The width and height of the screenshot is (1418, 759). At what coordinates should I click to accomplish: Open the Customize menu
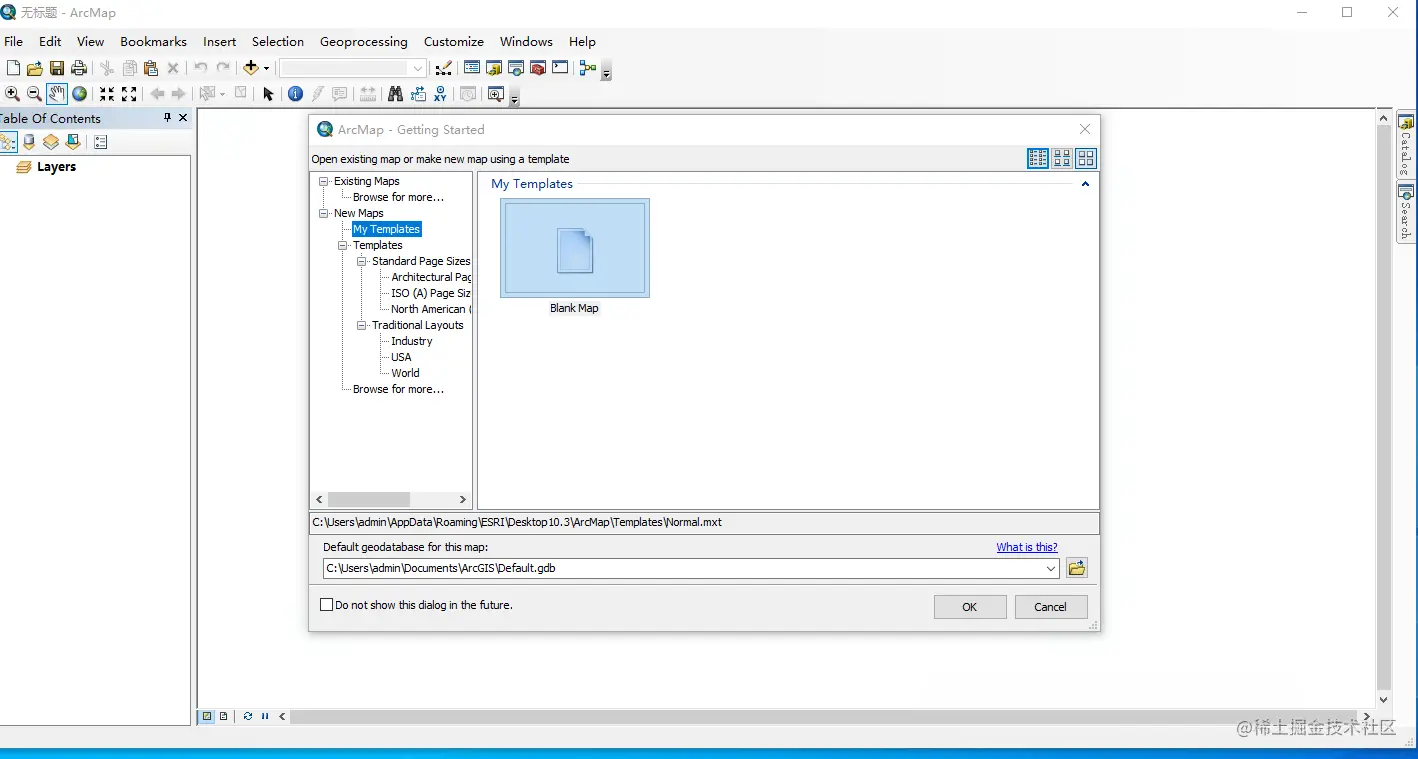click(x=454, y=42)
